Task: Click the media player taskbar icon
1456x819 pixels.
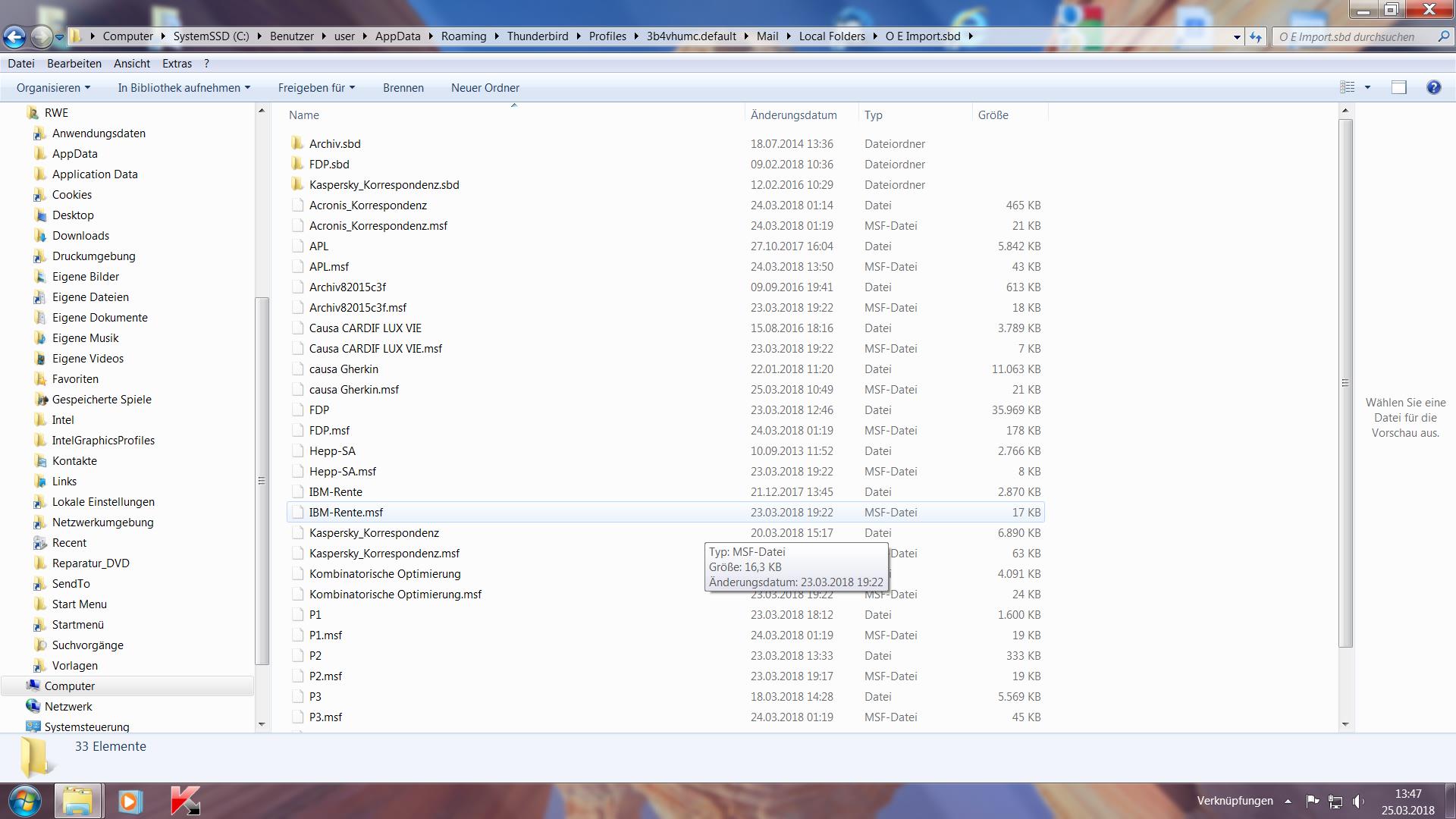Action: pos(130,801)
